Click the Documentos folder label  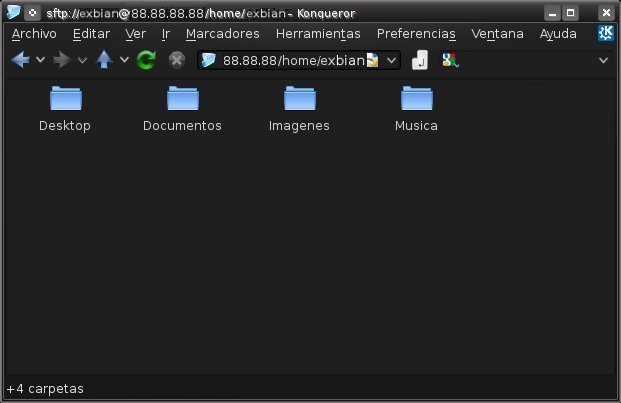point(182,126)
